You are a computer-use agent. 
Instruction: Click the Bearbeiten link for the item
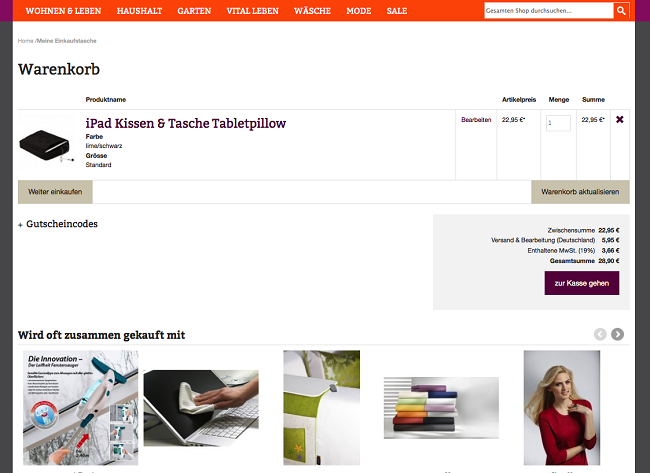pos(476,120)
